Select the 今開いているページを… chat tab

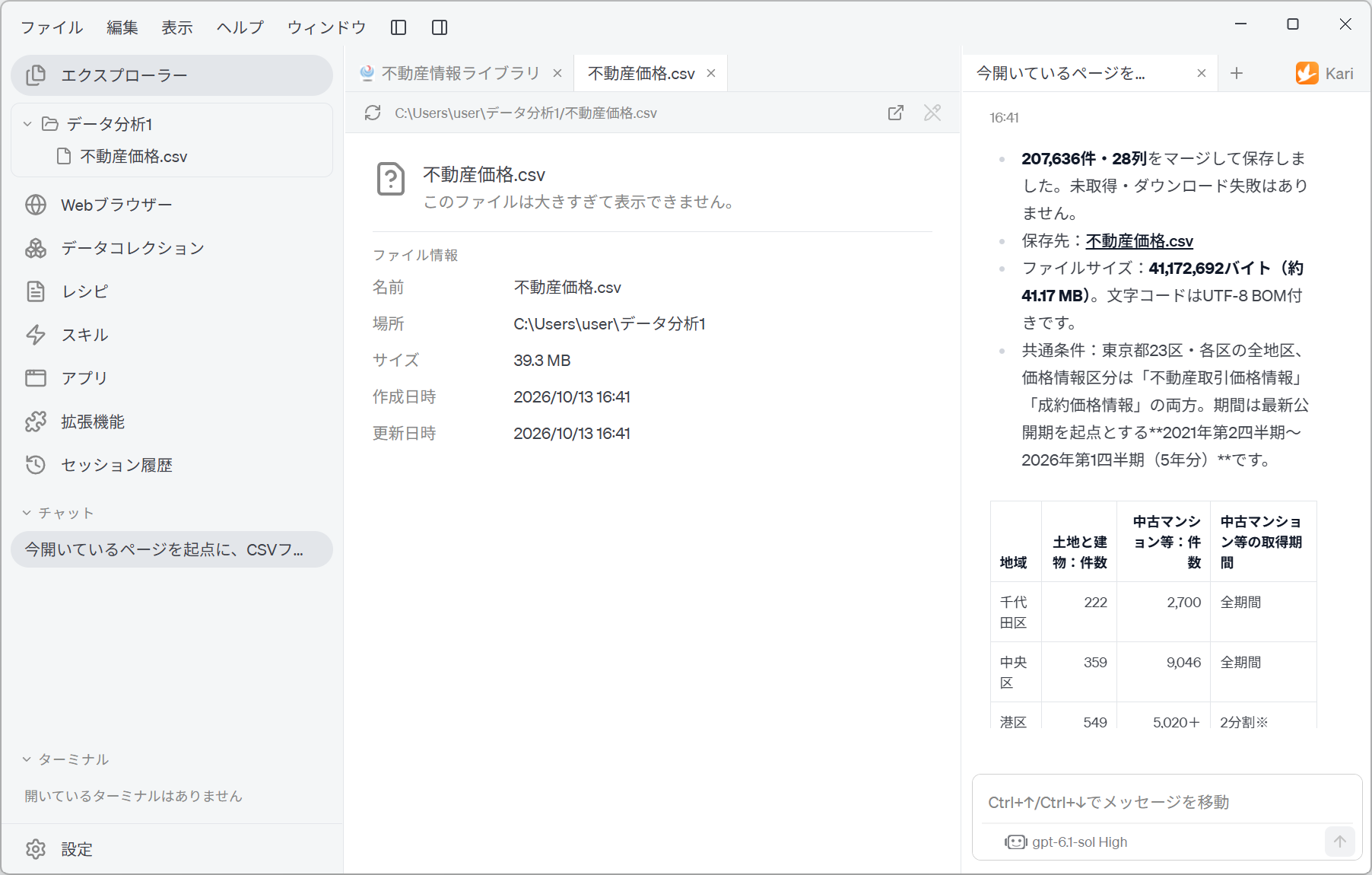(1090, 73)
